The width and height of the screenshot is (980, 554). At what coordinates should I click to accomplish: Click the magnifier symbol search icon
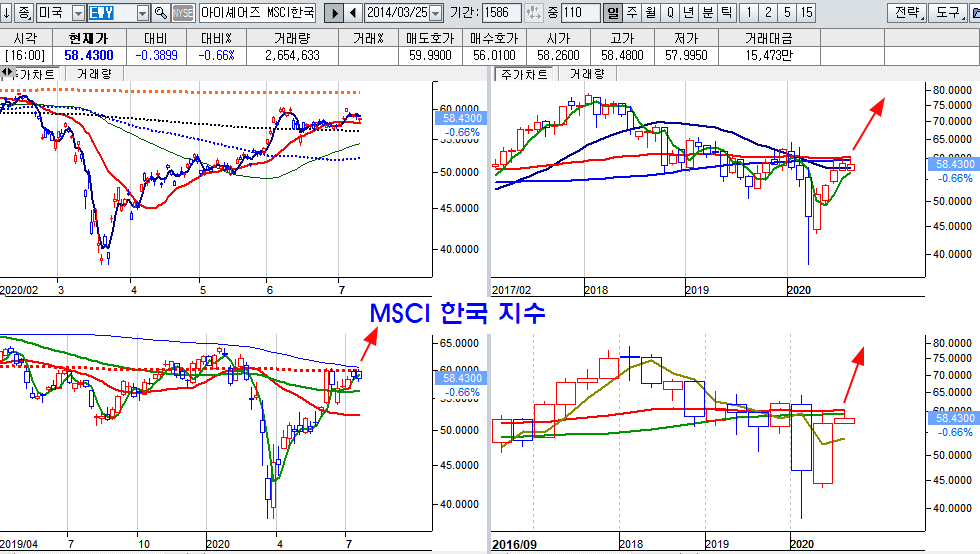pyautogui.click(x=160, y=13)
